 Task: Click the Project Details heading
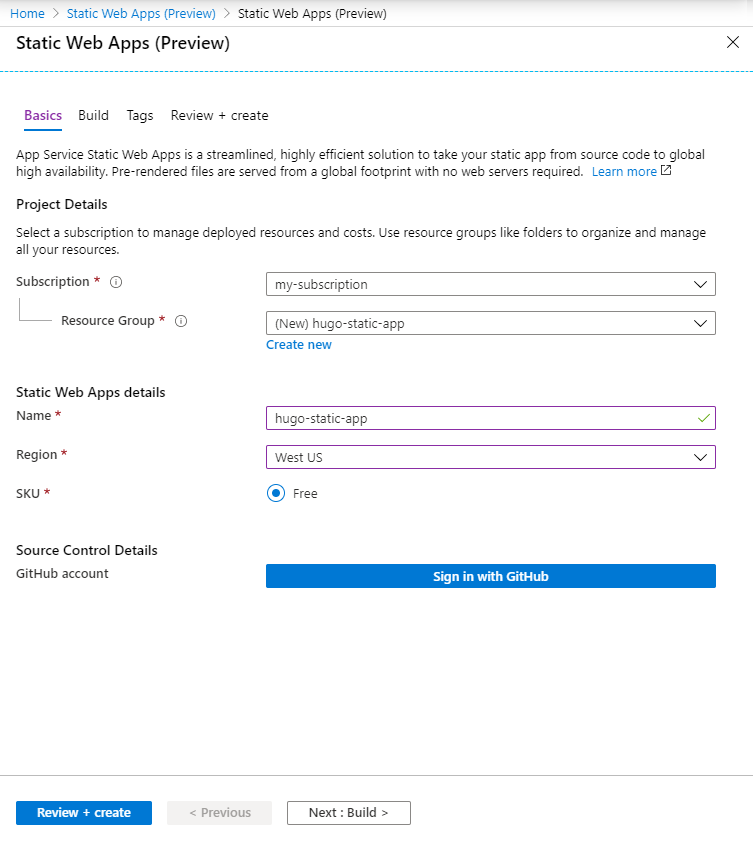(x=62, y=205)
